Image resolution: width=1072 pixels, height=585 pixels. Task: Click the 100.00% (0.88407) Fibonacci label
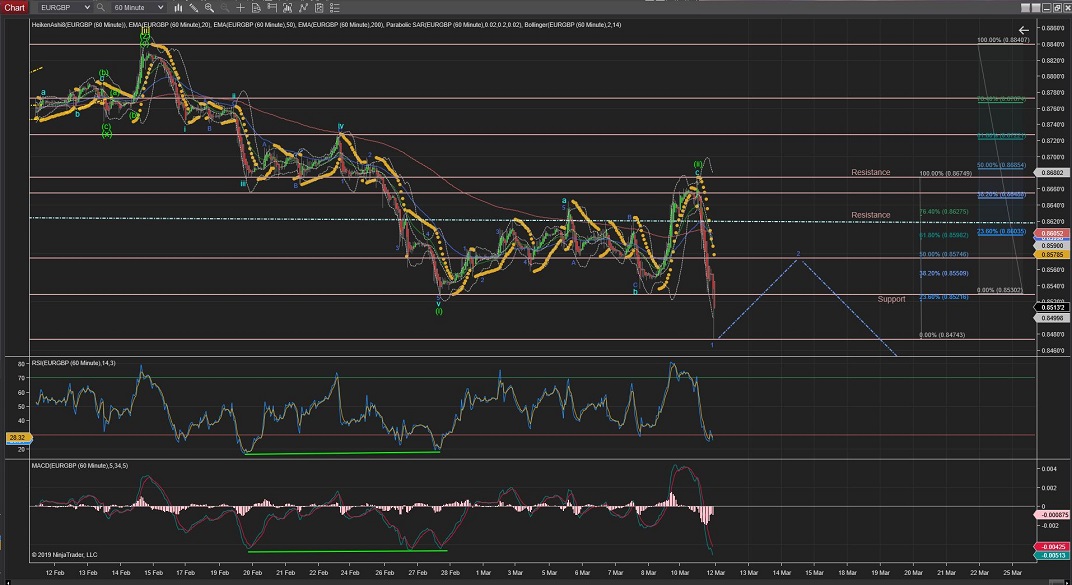pos(1003,40)
